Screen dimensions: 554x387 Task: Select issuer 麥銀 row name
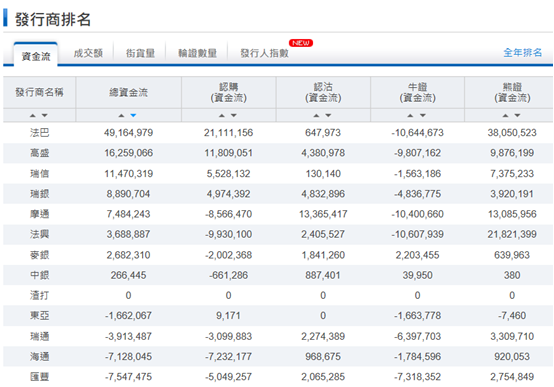[x=40, y=255]
